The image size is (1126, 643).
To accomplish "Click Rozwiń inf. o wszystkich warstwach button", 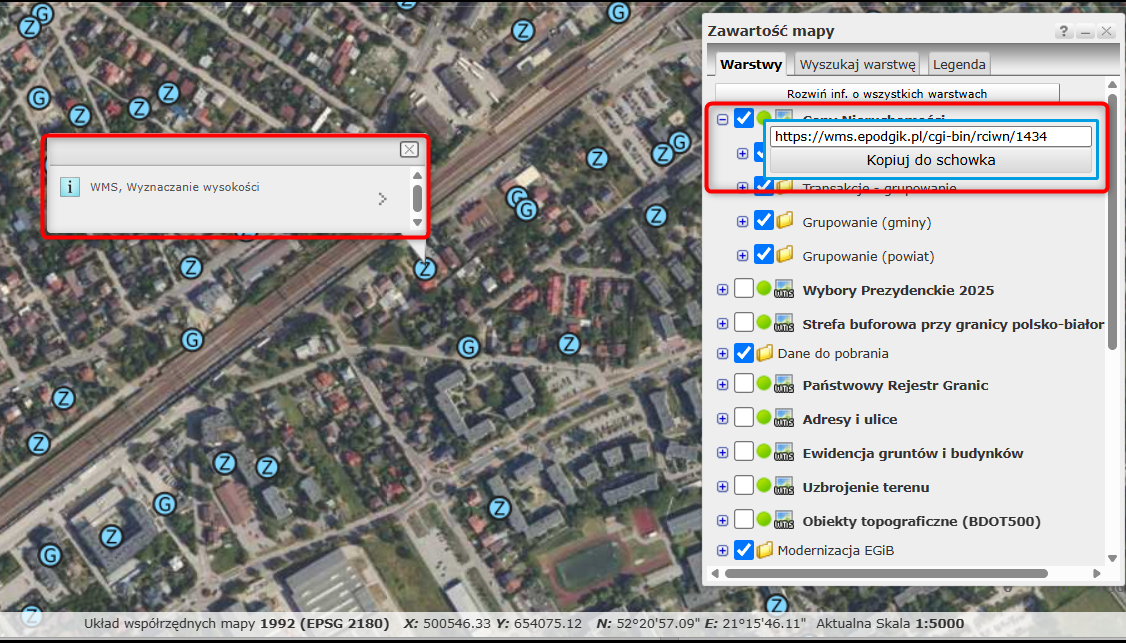I will pos(887,94).
